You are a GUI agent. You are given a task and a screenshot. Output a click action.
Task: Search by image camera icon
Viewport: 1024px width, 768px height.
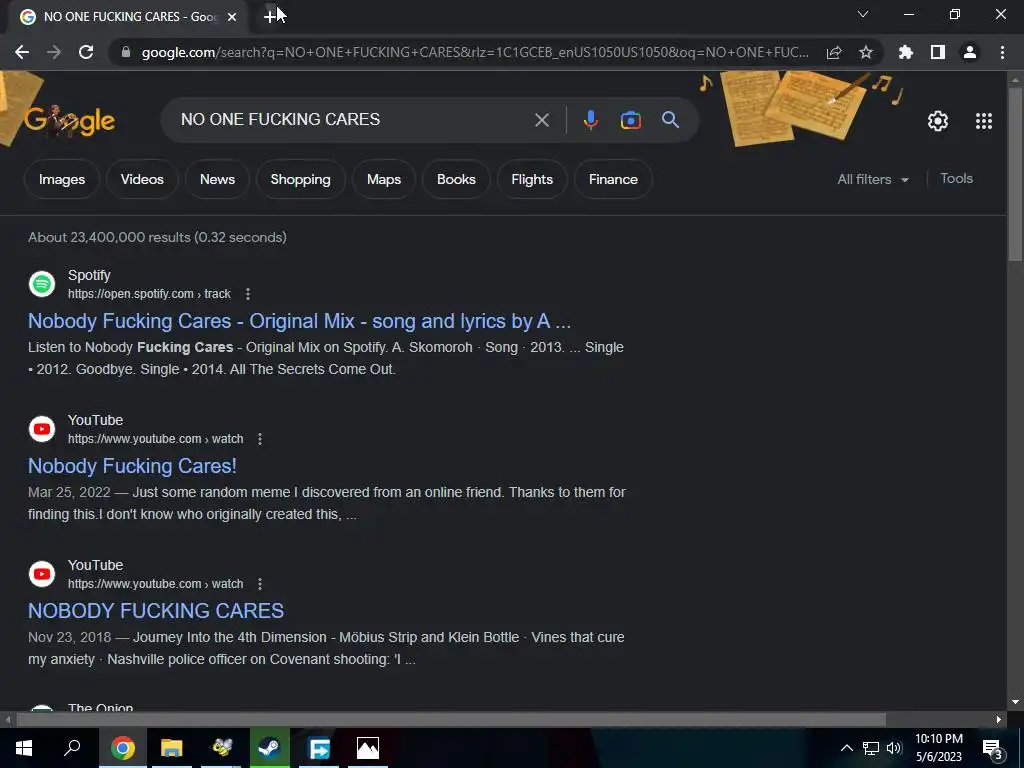tap(631, 120)
